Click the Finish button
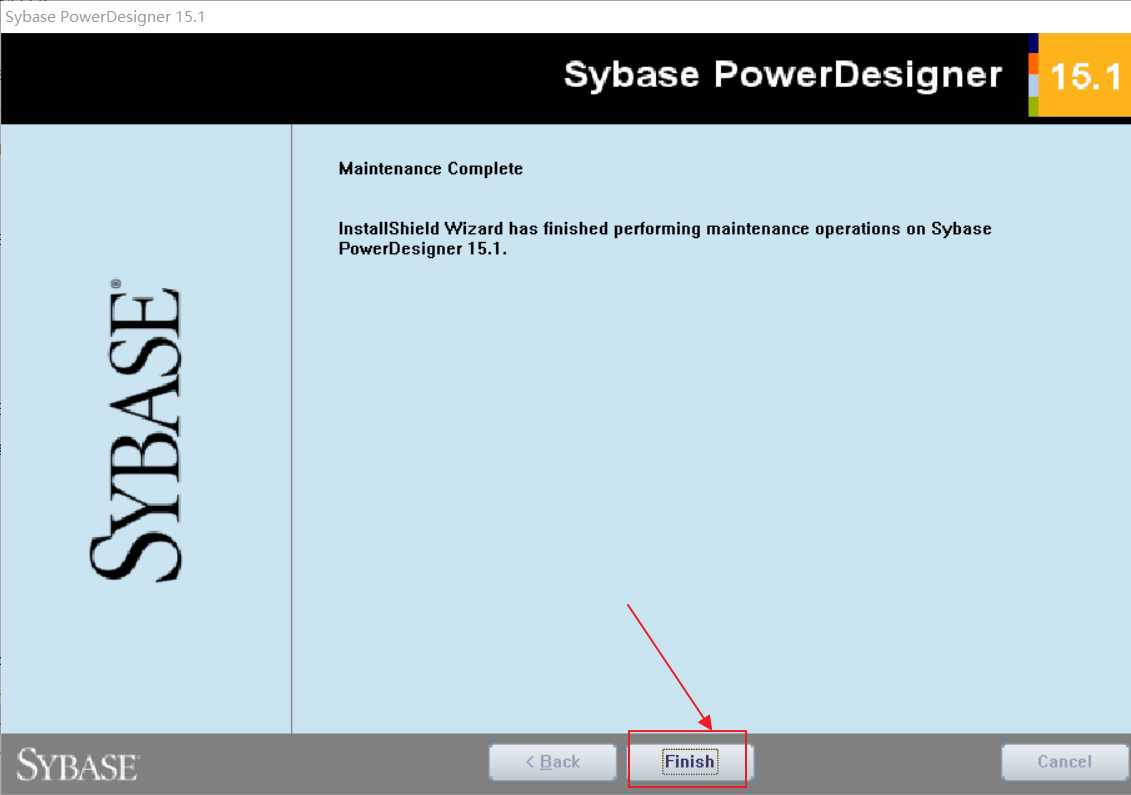1131x795 pixels. 690,762
